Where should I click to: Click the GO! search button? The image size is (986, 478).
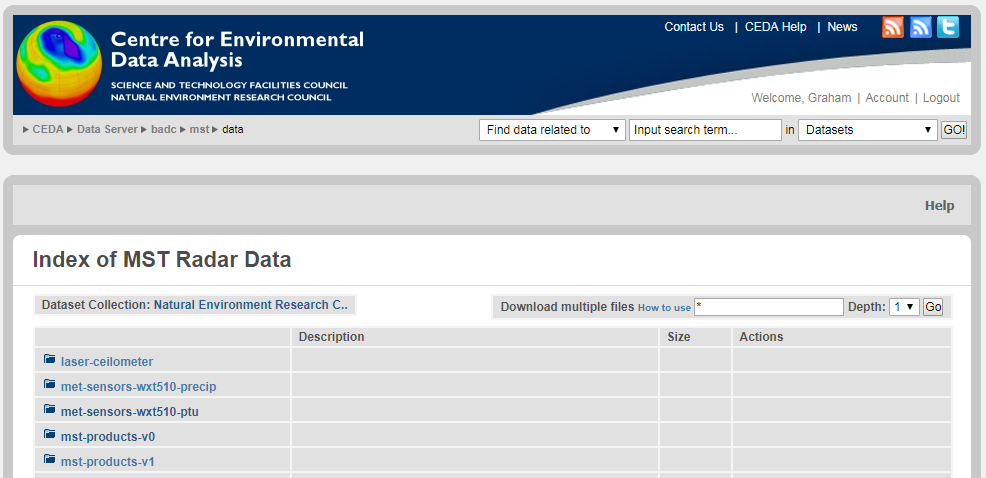954,130
